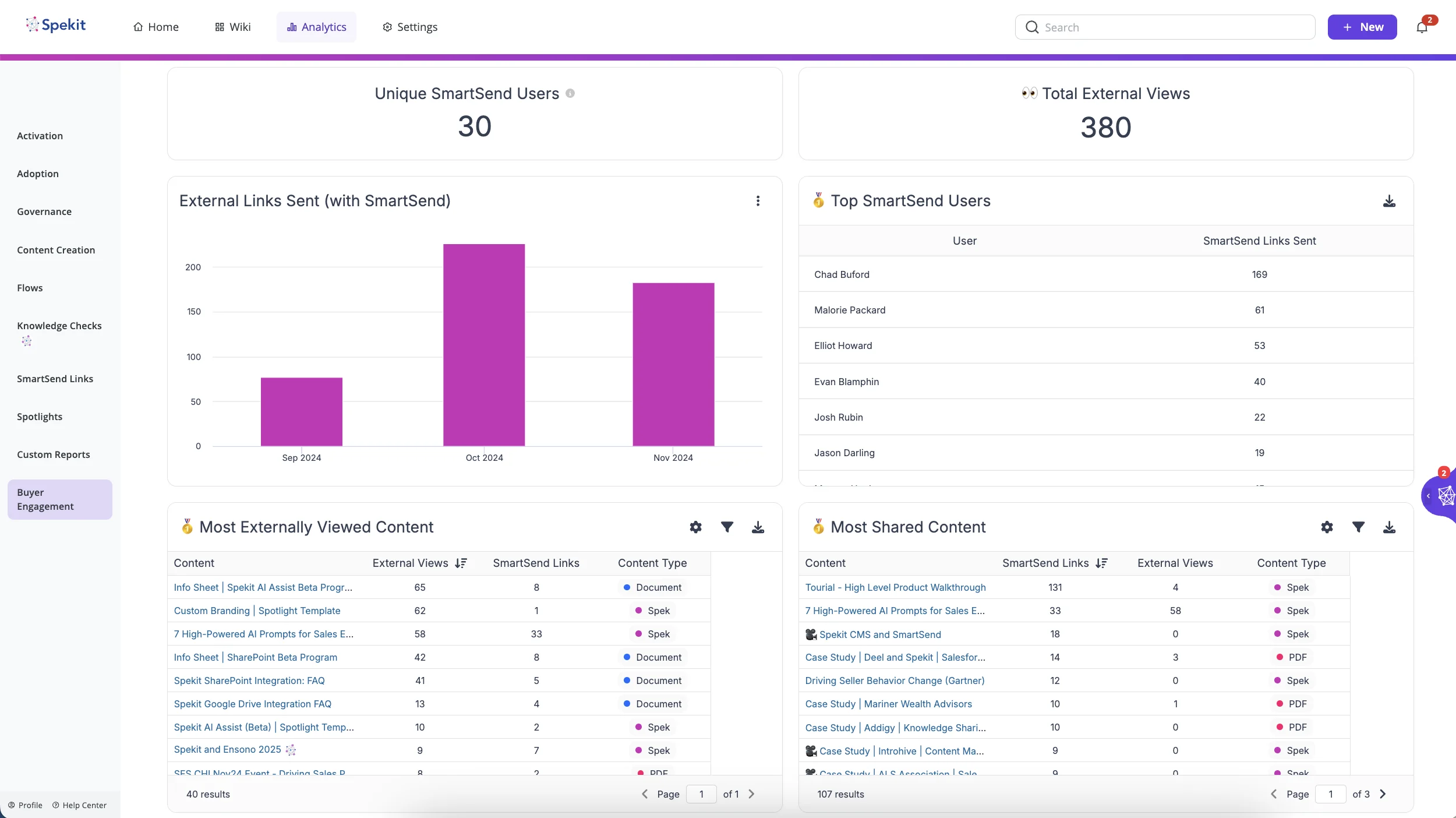Click the Oct 2024 bar in chart

tap(484, 345)
